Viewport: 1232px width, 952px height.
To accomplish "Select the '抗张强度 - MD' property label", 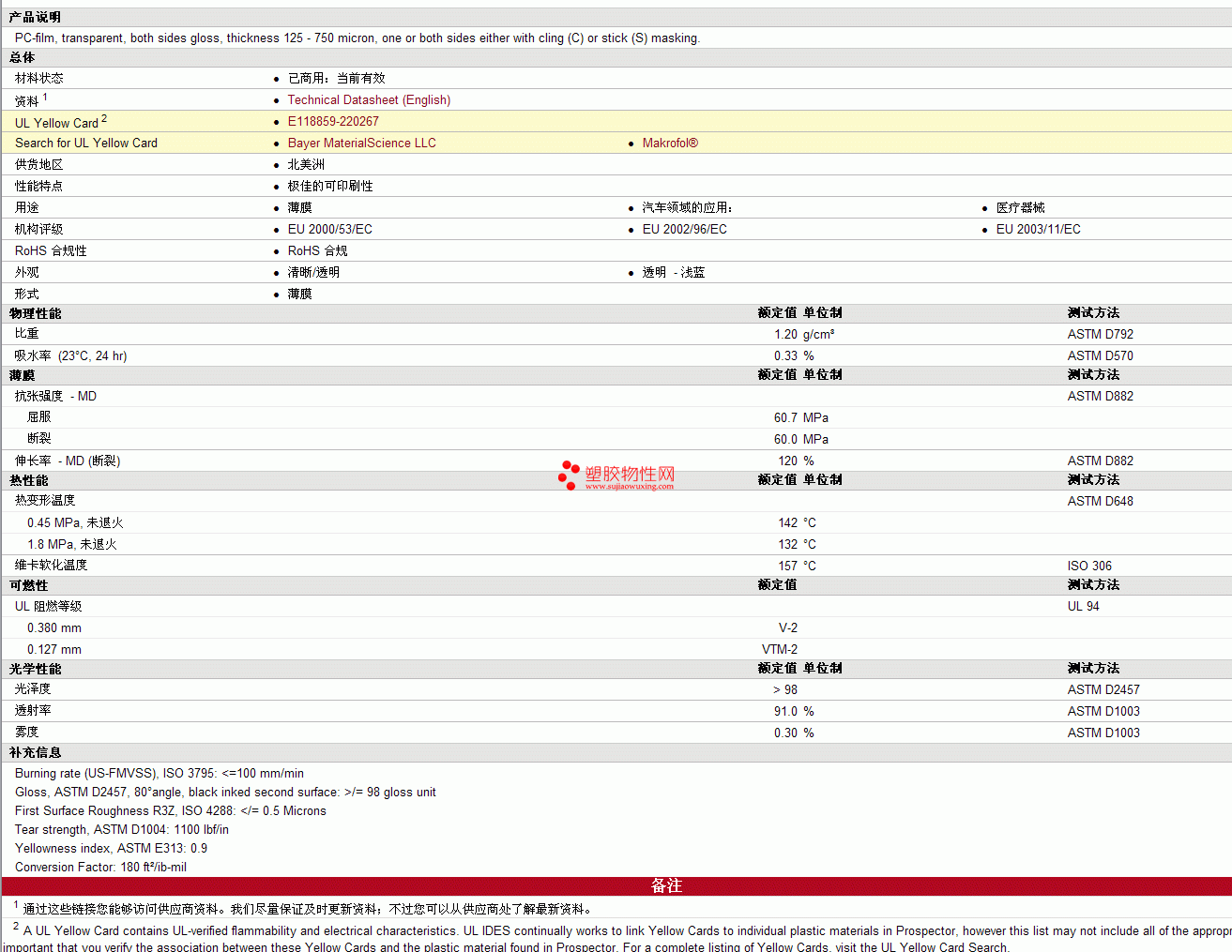I will click(x=55, y=397).
